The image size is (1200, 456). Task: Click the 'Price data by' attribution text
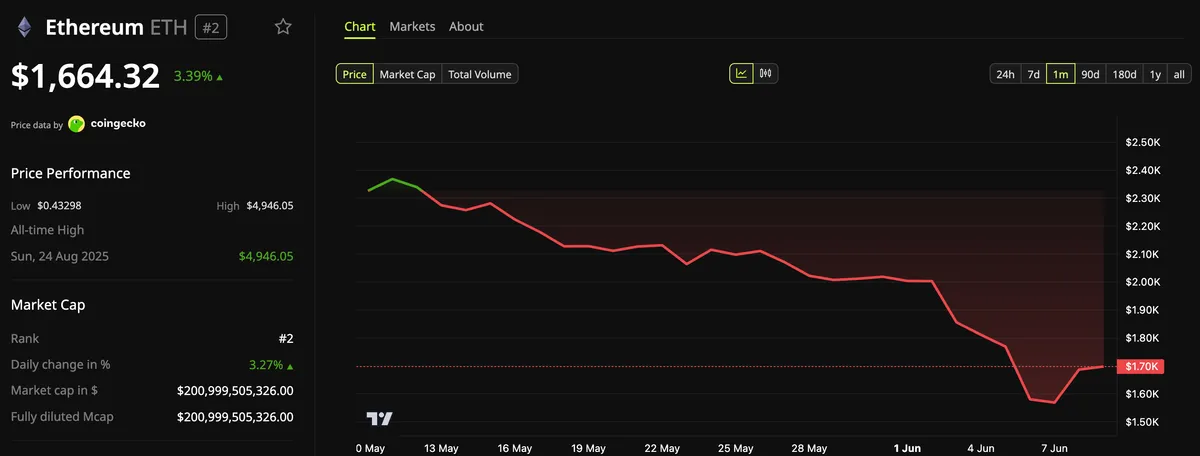(x=36, y=125)
